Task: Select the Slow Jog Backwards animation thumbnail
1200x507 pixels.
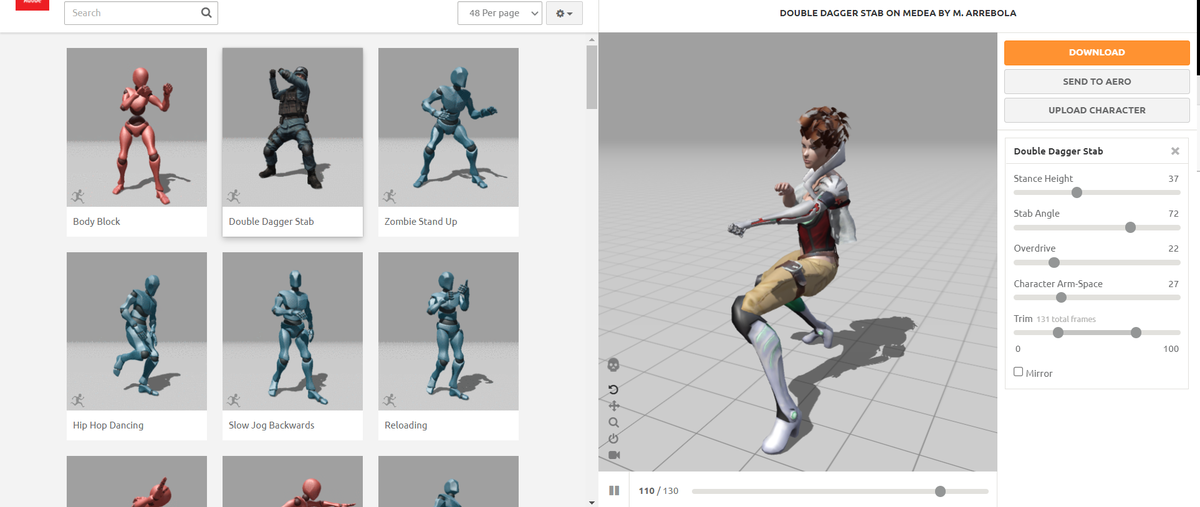Action: [293, 331]
